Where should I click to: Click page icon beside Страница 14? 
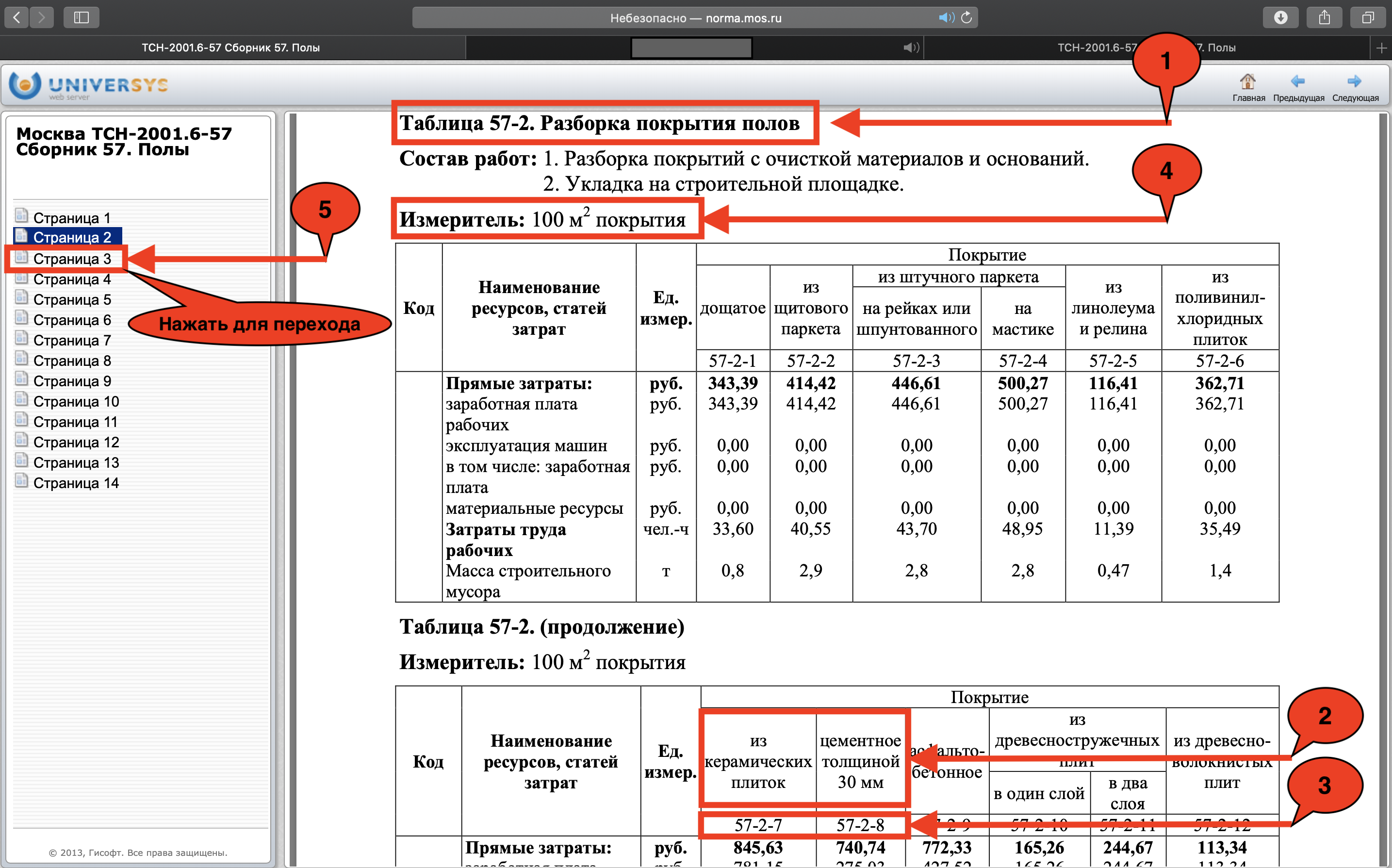click(21, 480)
